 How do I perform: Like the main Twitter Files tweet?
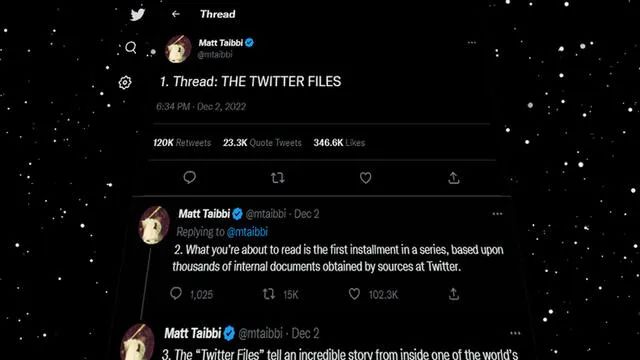click(365, 178)
